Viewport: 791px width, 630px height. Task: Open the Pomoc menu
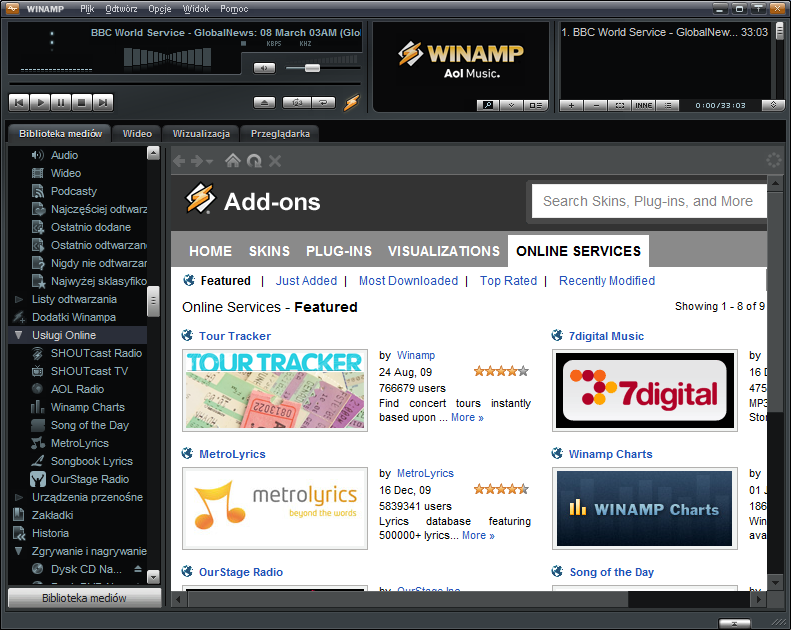[x=234, y=9]
